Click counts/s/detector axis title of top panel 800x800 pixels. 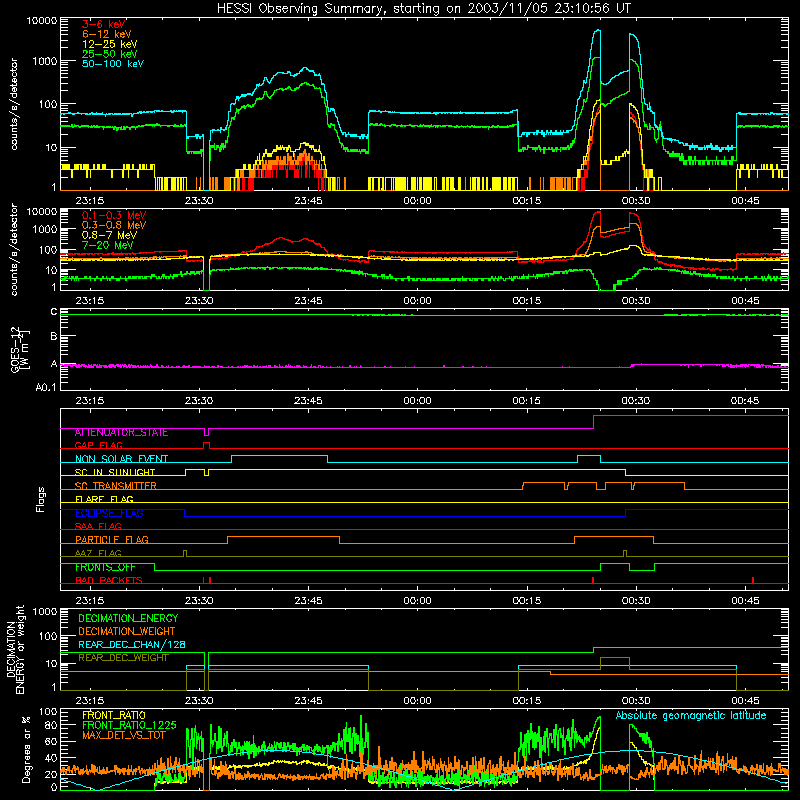(14, 104)
